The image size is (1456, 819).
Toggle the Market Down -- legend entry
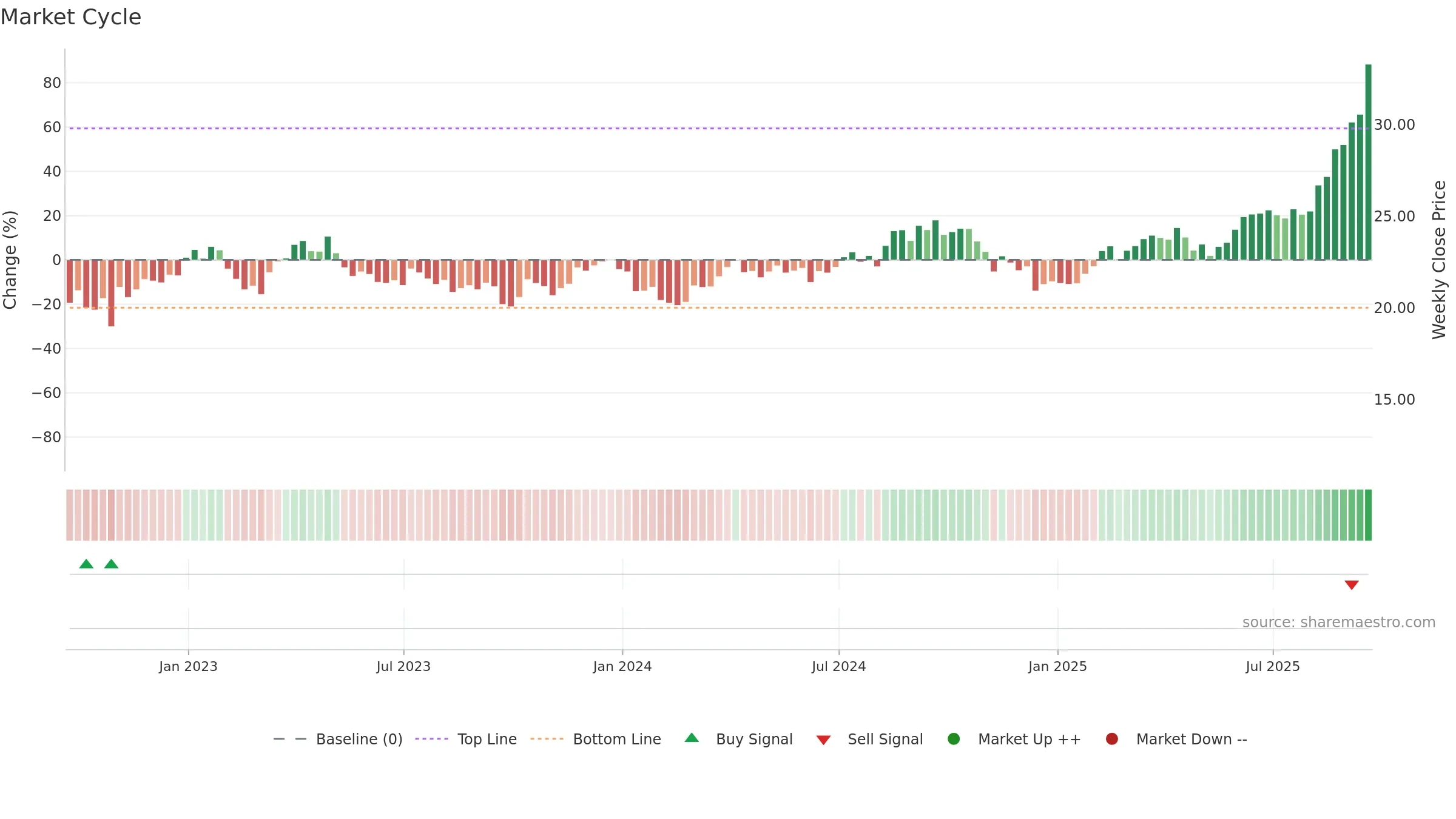click(1176, 739)
